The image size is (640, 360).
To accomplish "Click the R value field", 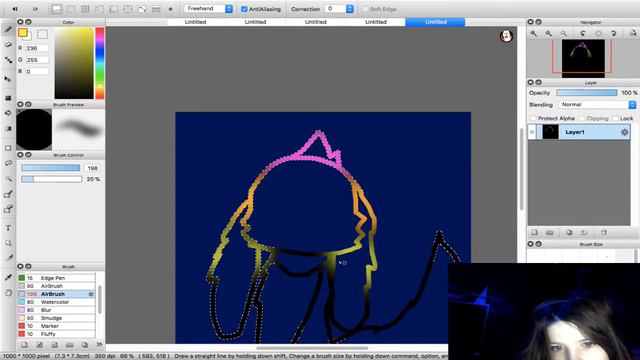I will click(x=37, y=48).
